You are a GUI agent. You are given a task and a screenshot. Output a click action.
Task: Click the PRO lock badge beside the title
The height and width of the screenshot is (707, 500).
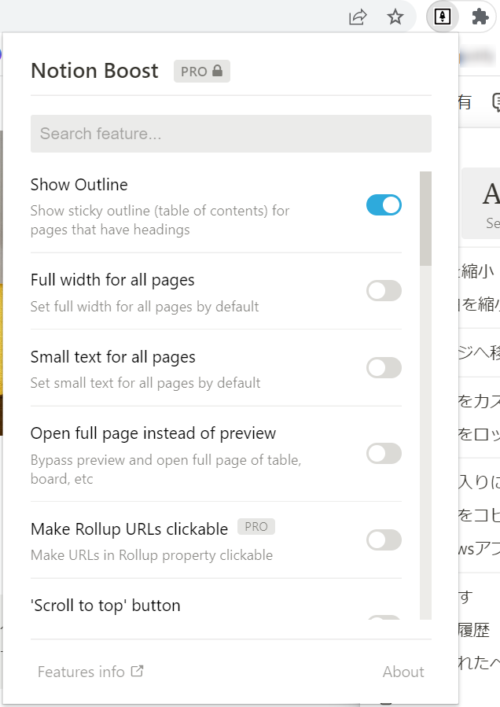coord(202,71)
